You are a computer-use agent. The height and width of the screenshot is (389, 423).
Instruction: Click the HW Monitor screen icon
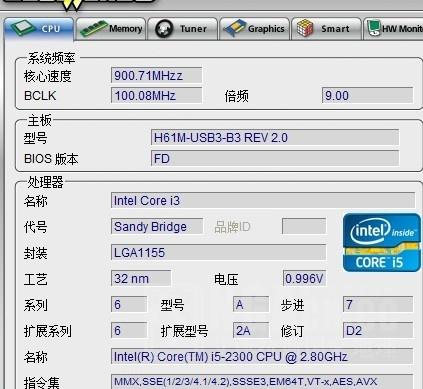(373, 28)
